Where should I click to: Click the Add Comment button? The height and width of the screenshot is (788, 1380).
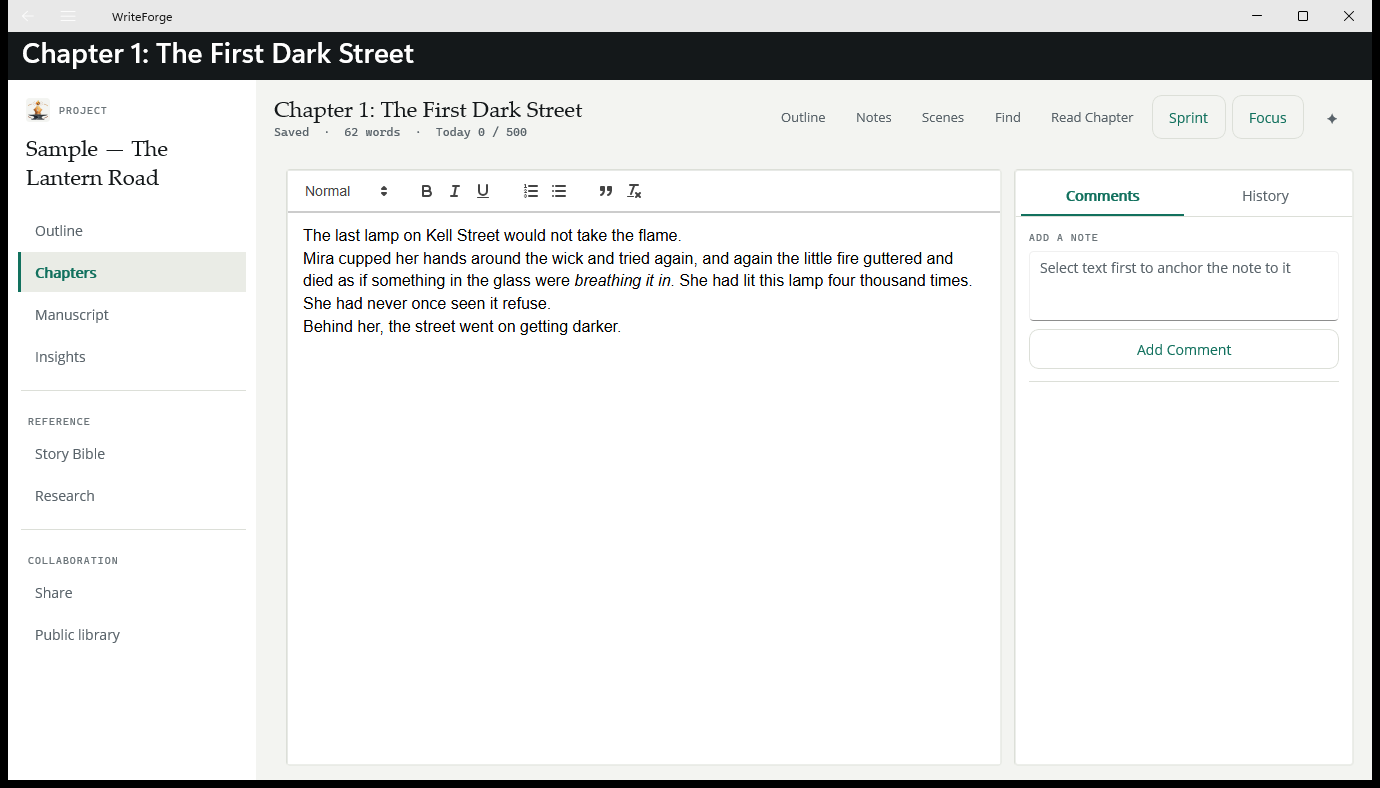(1184, 350)
